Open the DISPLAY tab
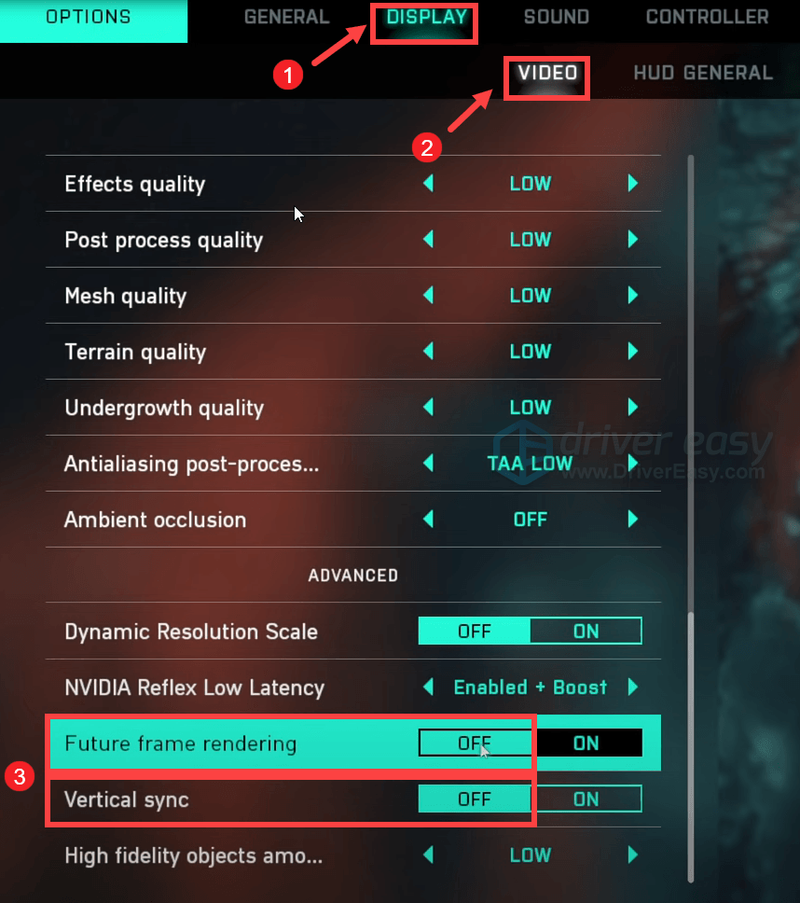 click(426, 17)
